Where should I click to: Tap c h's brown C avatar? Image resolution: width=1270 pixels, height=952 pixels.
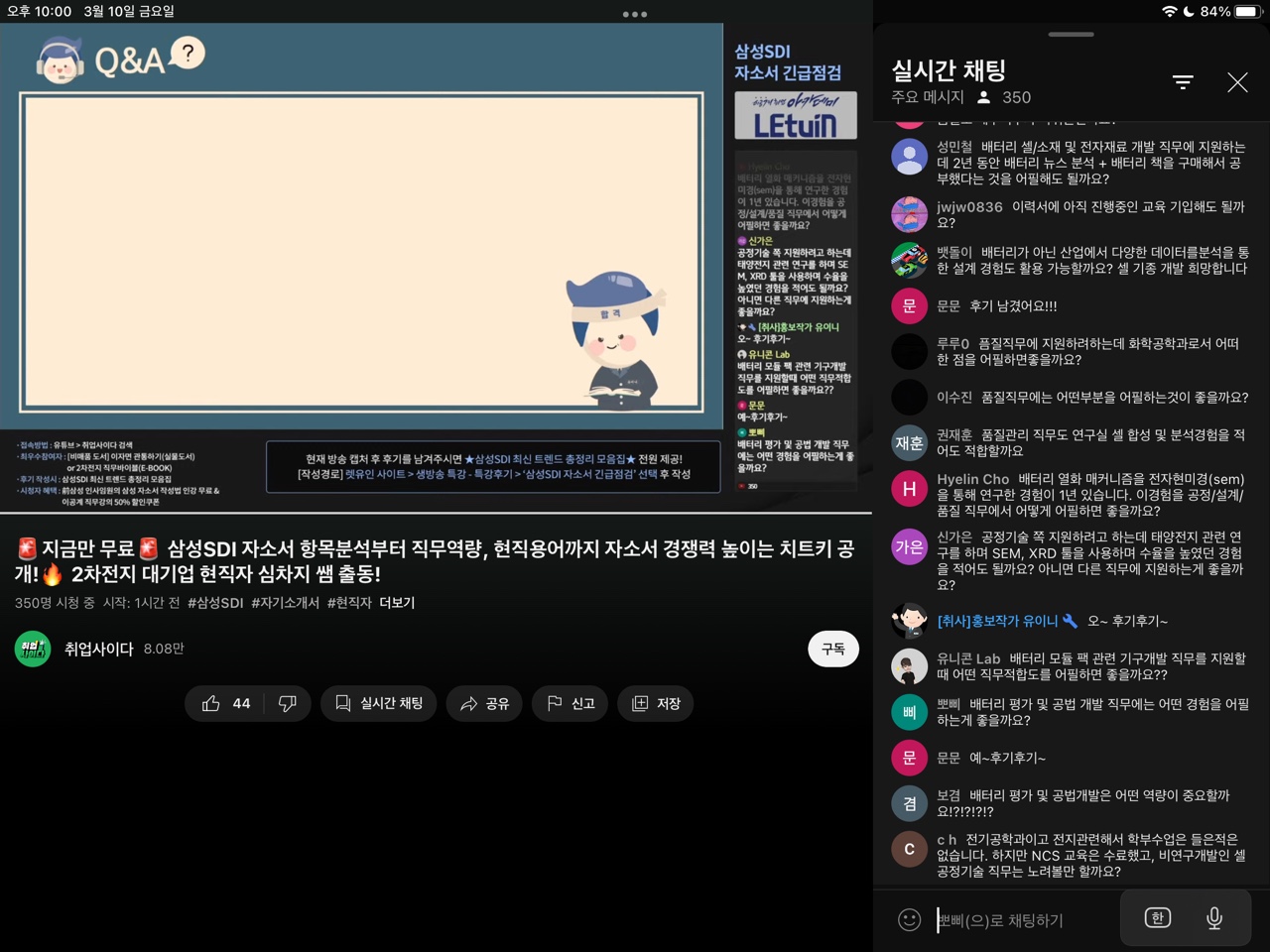coord(909,849)
